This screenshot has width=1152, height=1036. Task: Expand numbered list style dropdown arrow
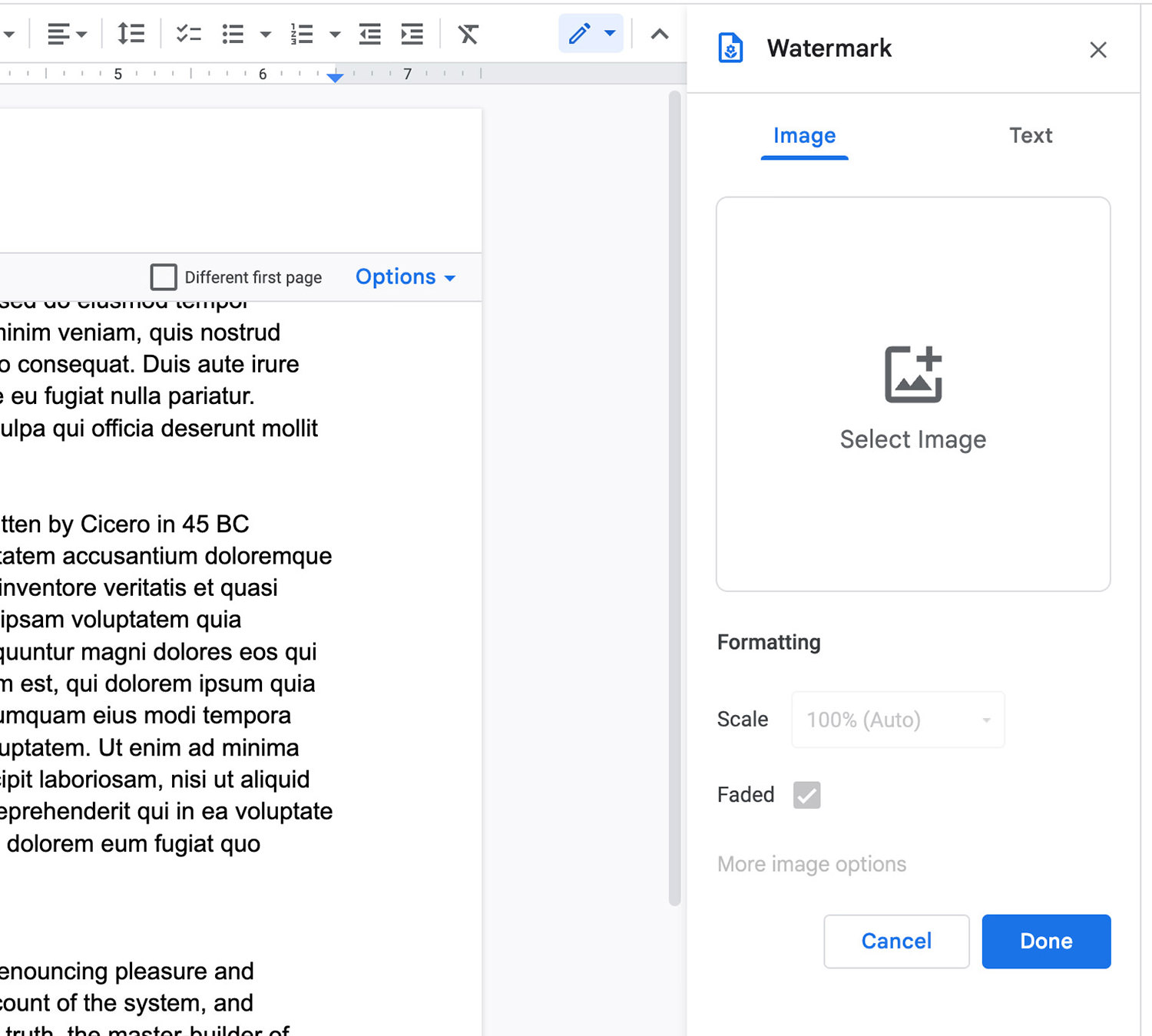pyautogui.click(x=335, y=34)
